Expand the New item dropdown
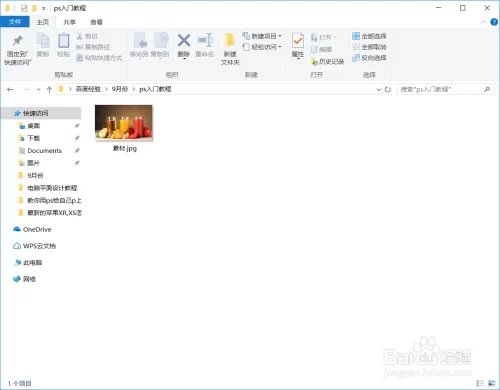 tap(280, 36)
